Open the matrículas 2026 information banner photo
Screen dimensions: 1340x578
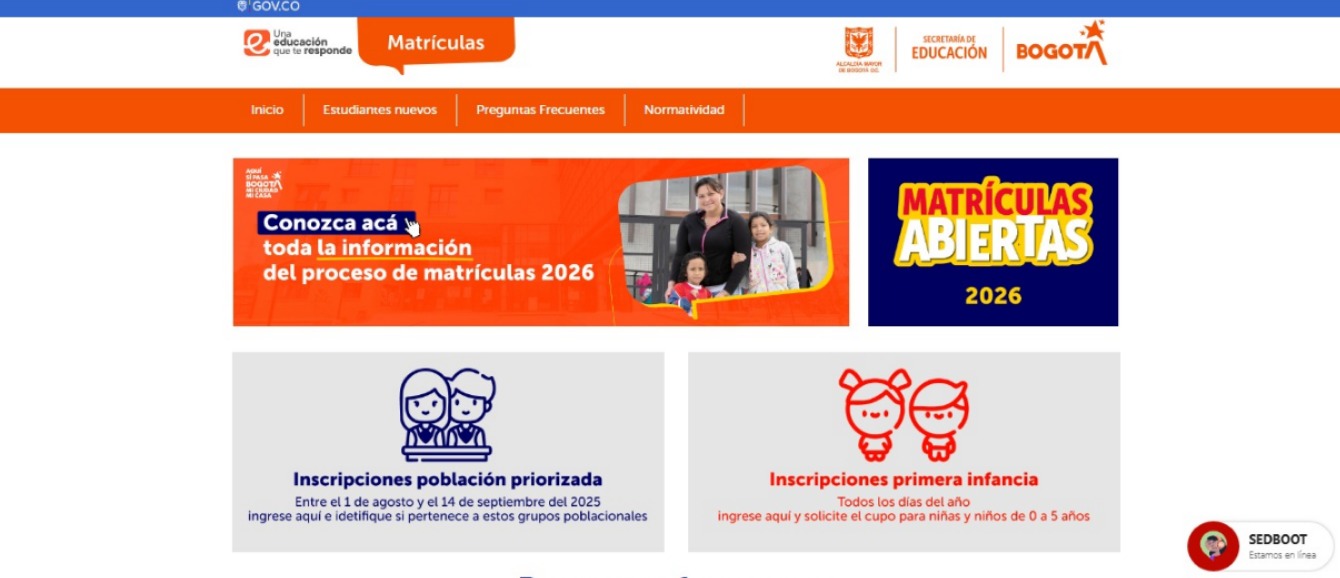(x=723, y=240)
